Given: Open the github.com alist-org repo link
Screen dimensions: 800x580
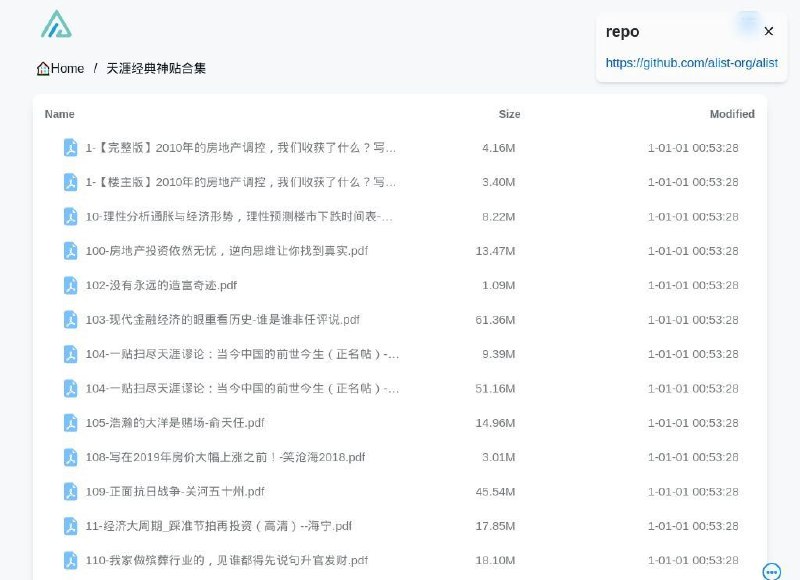Looking at the screenshot, I should [691, 62].
